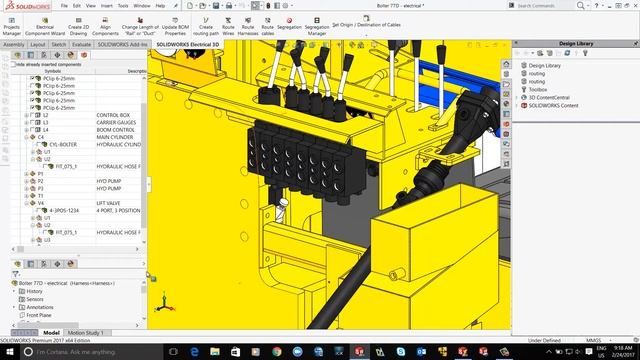Run the Route Wires command
The width and height of the screenshot is (640, 360).
click(228, 27)
